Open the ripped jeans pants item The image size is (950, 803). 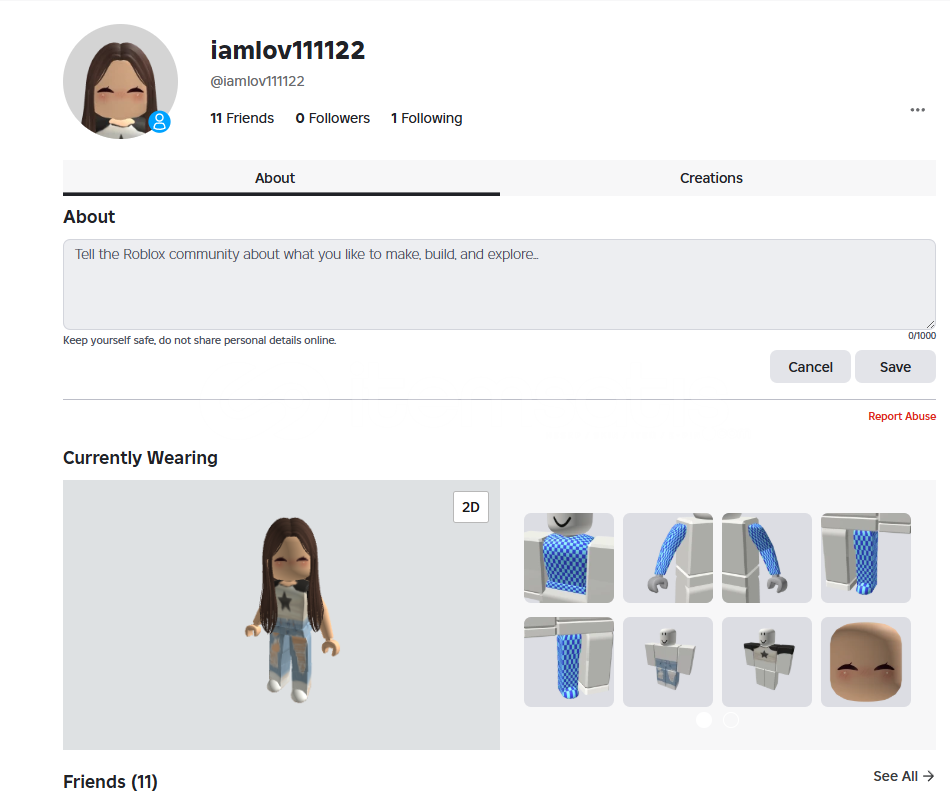pos(668,662)
